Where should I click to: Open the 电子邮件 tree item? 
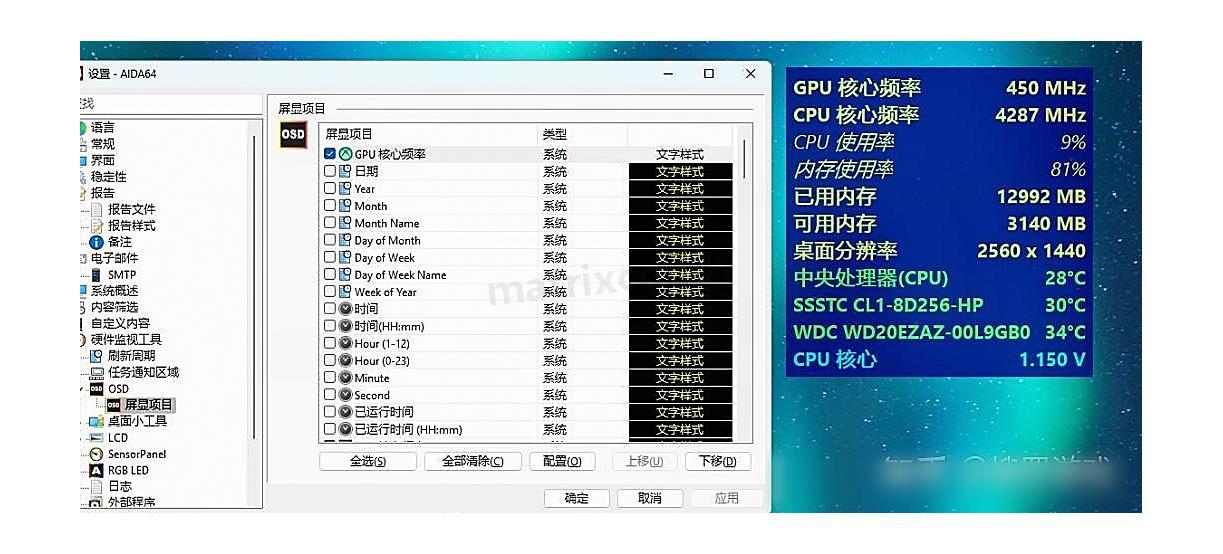115,258
